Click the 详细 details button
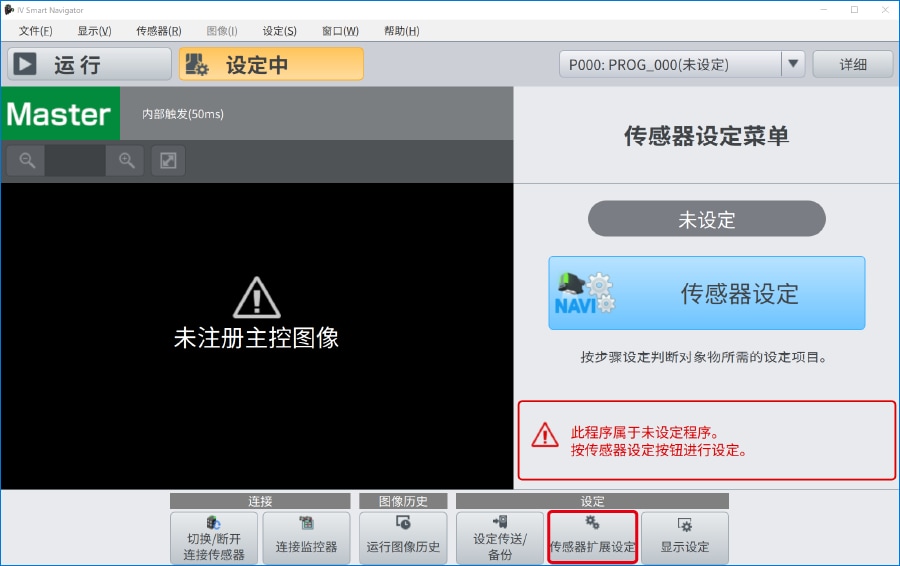900x566 pixels. [852, 64]
